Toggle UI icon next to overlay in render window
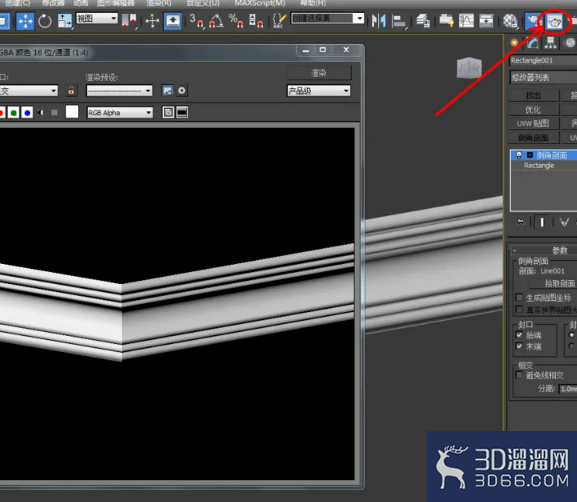Screen dimensions: 577x502 tap(182, 112)
